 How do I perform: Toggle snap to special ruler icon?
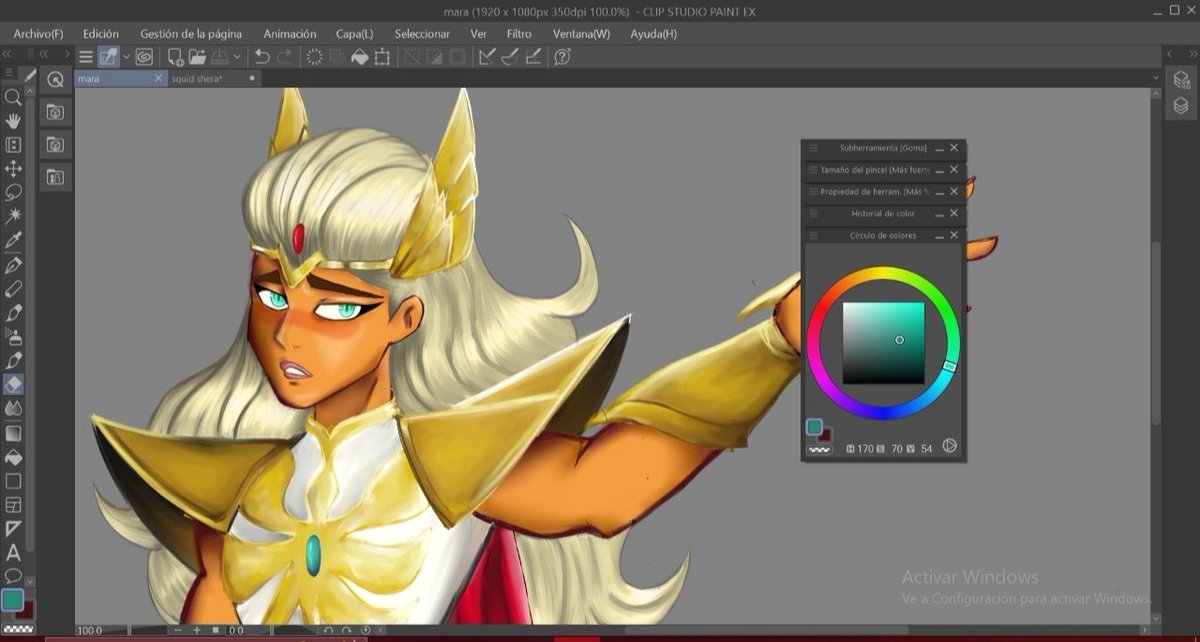[x=510, y=57]
